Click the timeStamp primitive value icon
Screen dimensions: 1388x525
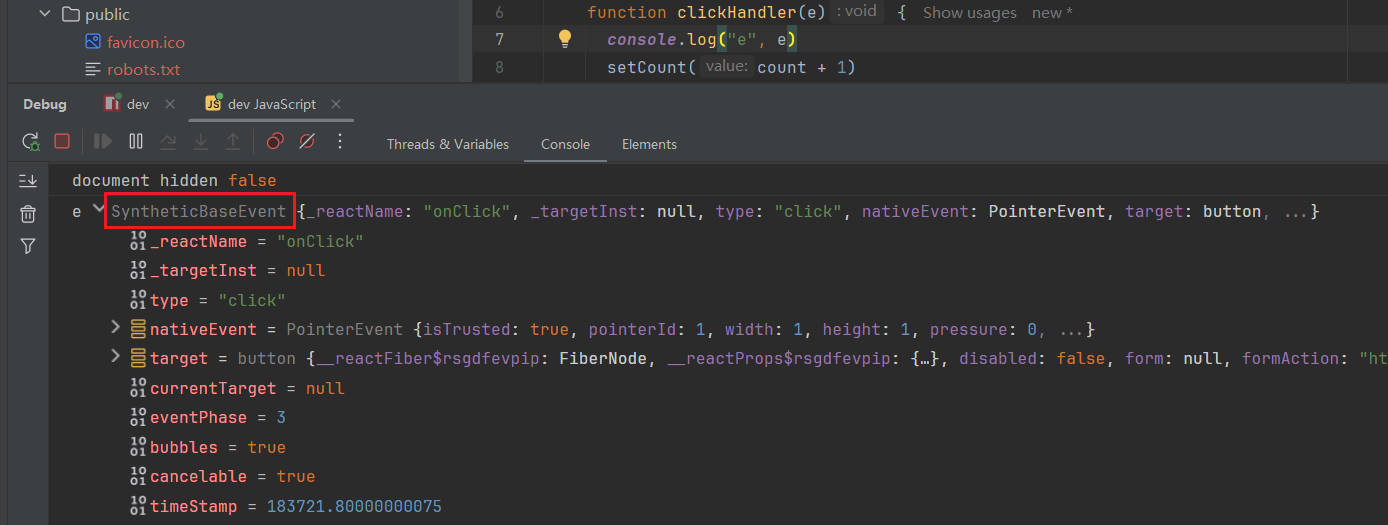pyautogui.click(x=138, y=506)
